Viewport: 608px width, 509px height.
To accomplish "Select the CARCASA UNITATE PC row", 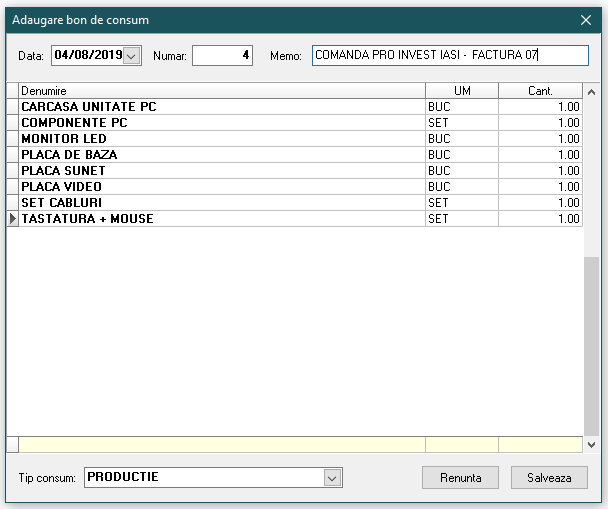I will tap(222, 107).
